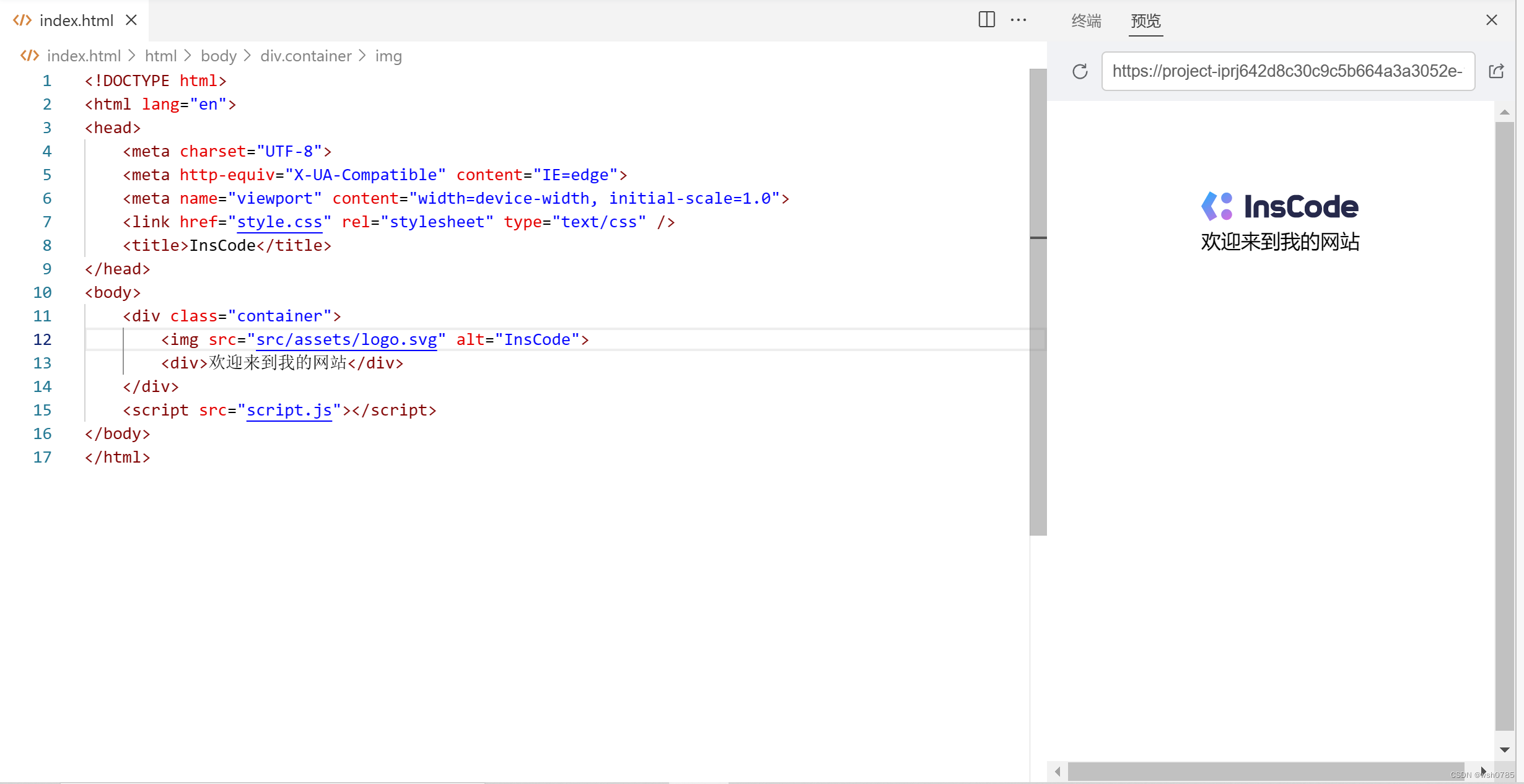The image size is (1524, 784).
Task: Click the editor vertical scrollbar thumb
Action: click(x=1038, y=302)
